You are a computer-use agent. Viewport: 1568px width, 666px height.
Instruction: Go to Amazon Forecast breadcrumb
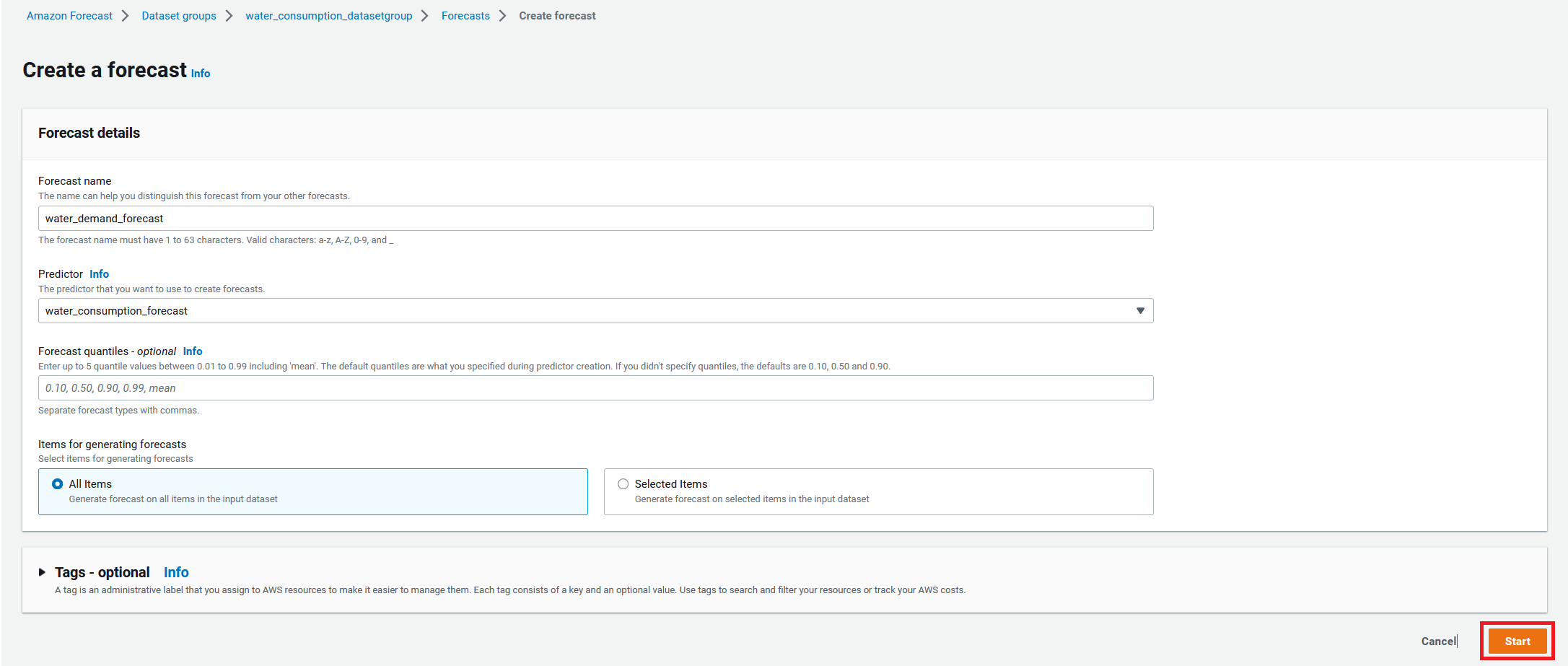pyautogui.click(x=69, y=16)
